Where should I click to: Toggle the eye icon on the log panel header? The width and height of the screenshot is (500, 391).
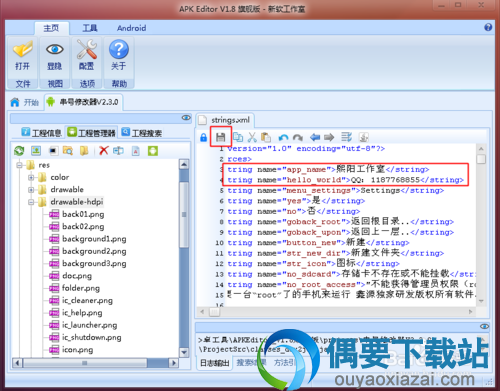[x=484, y=326]
